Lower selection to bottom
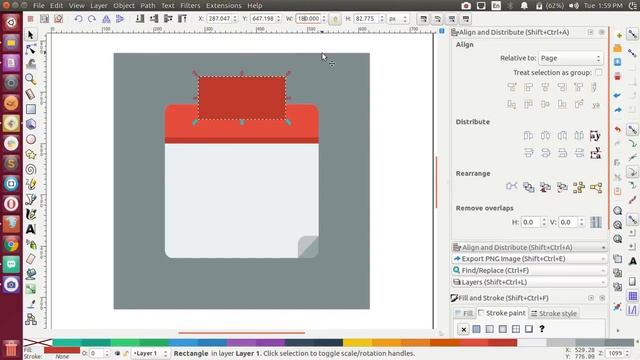Image resolution: width=640 pixels, height=360 pixels. point(140,19)
